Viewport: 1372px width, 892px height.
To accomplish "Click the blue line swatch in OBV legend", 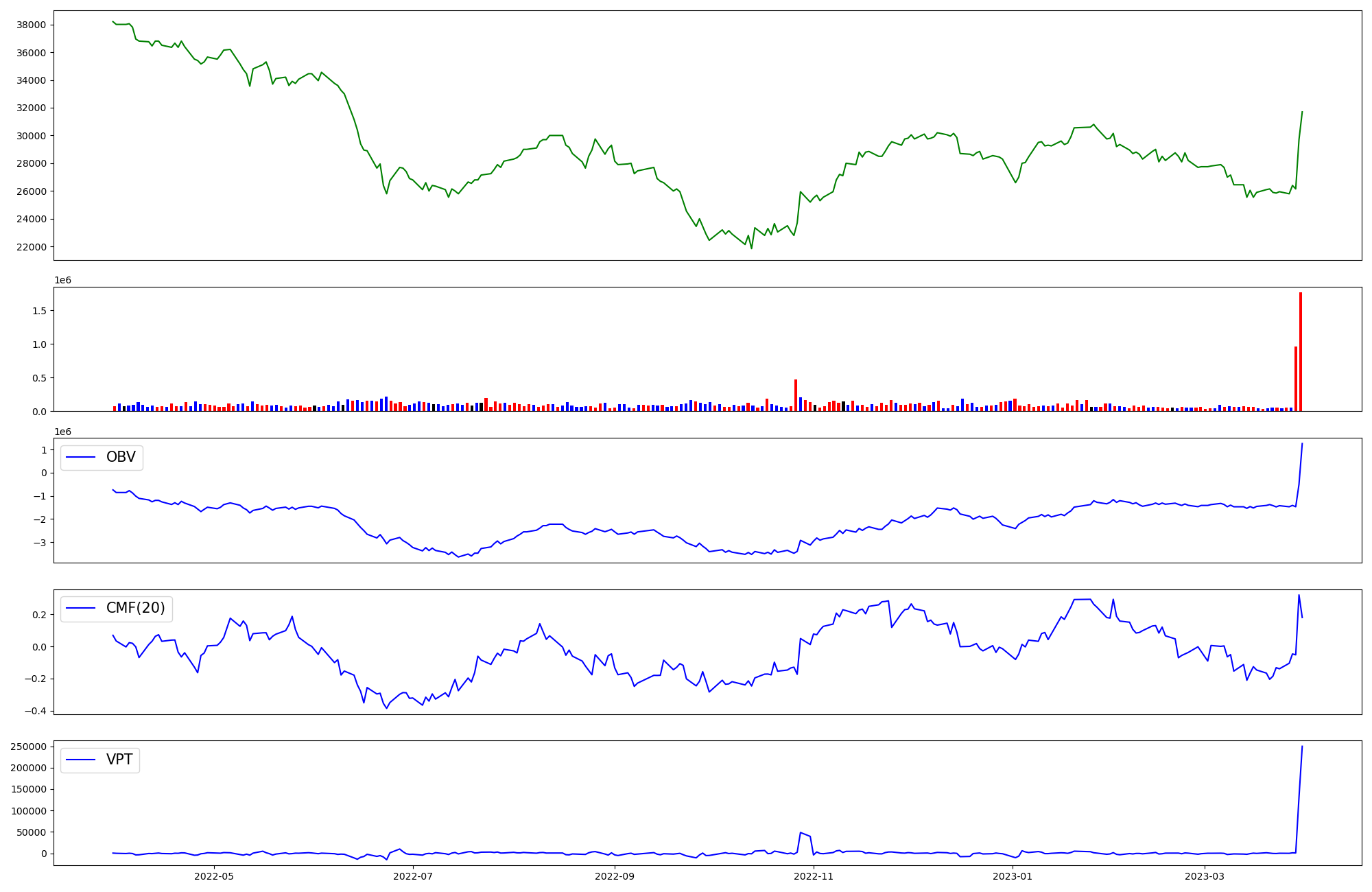I will [x=80, y=458].
